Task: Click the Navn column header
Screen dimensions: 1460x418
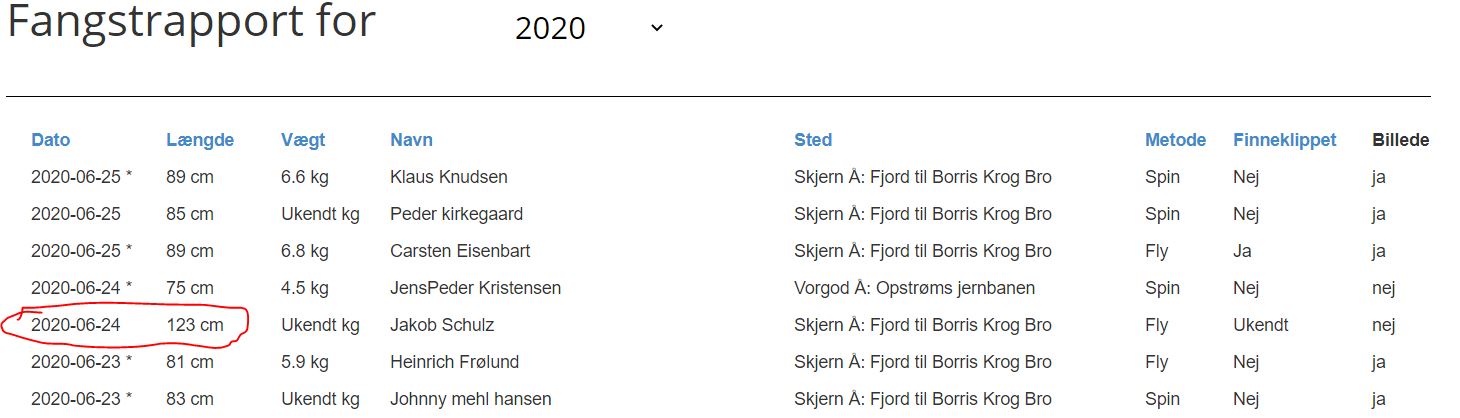Action: tap(411, 140)
